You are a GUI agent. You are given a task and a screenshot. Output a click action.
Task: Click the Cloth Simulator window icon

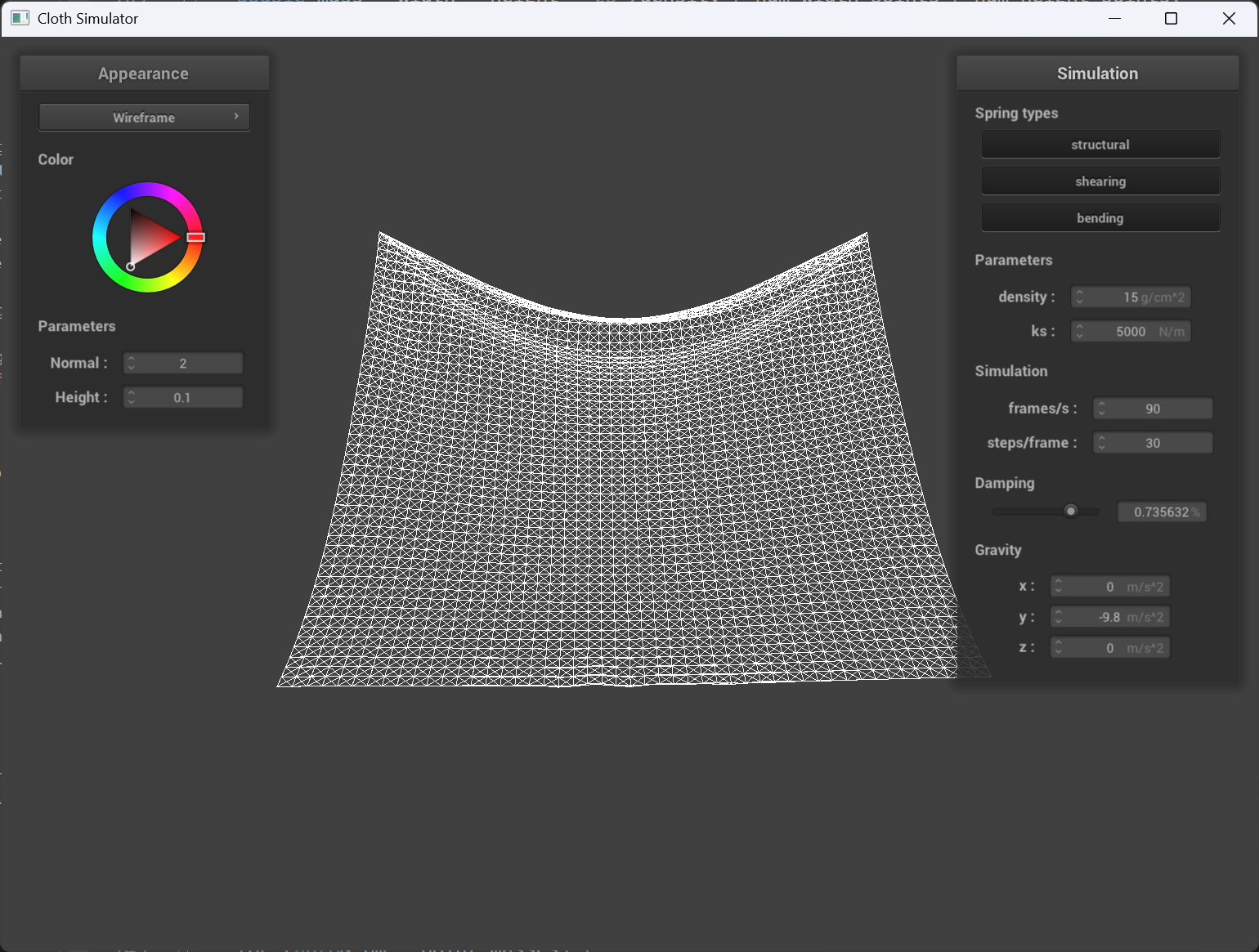(x=20, y=18)
